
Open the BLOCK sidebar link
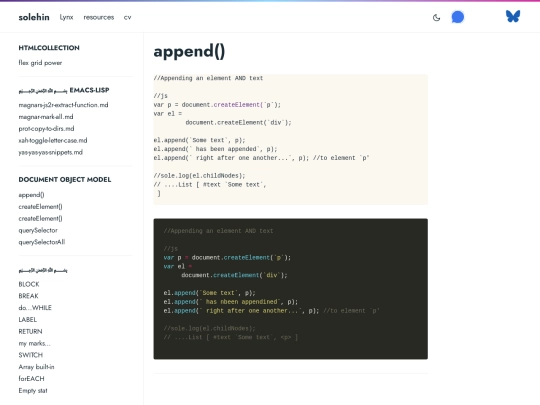[29, 284]
